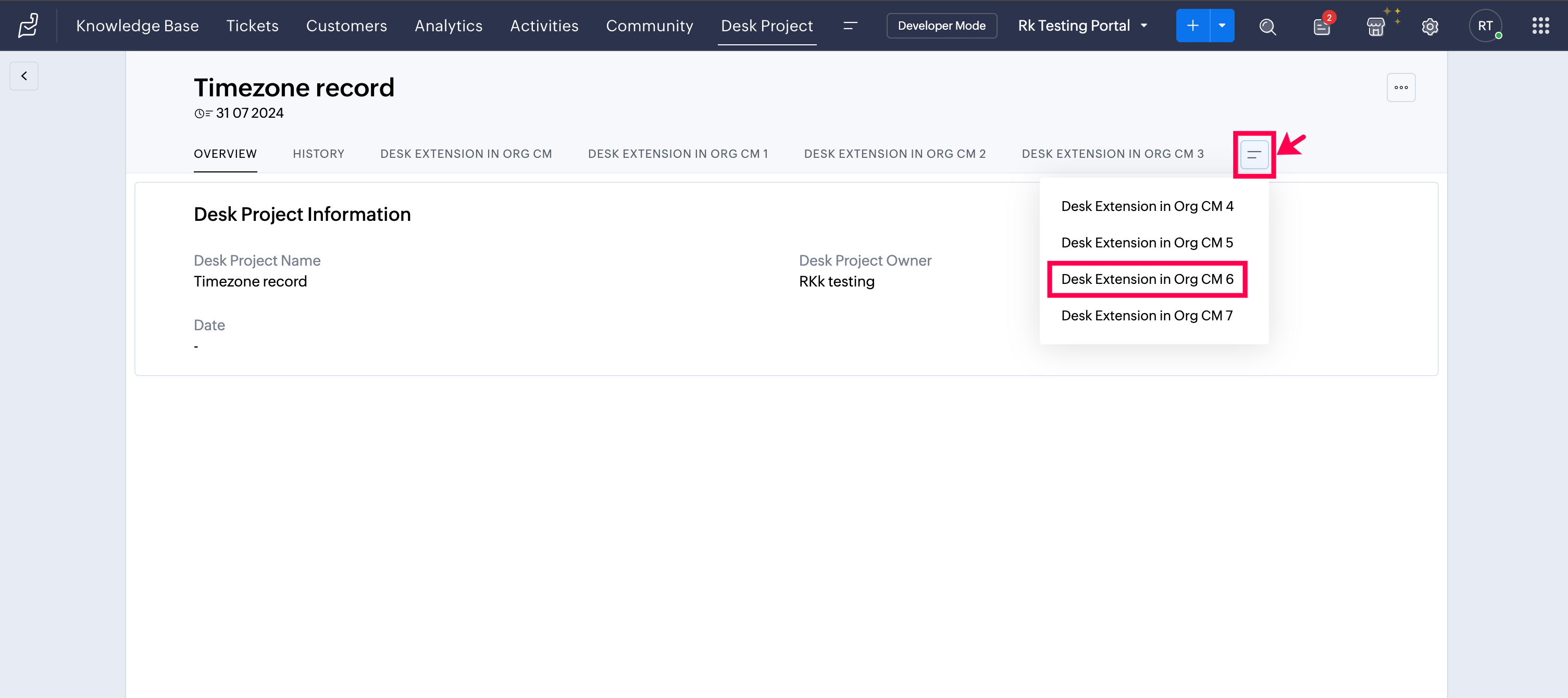The width and height of the screenshot is (1568, 698).
Task: Select the Overview tab
Action: point(225,154)
